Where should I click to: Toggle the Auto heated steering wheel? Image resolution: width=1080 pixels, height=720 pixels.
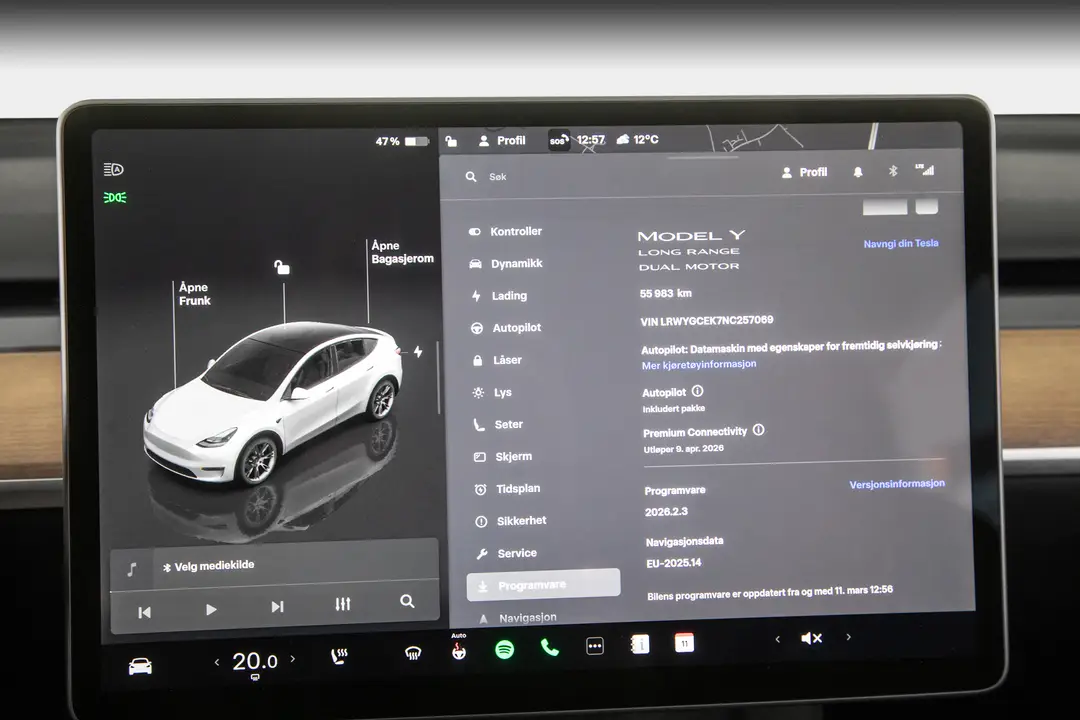point(459,648)
